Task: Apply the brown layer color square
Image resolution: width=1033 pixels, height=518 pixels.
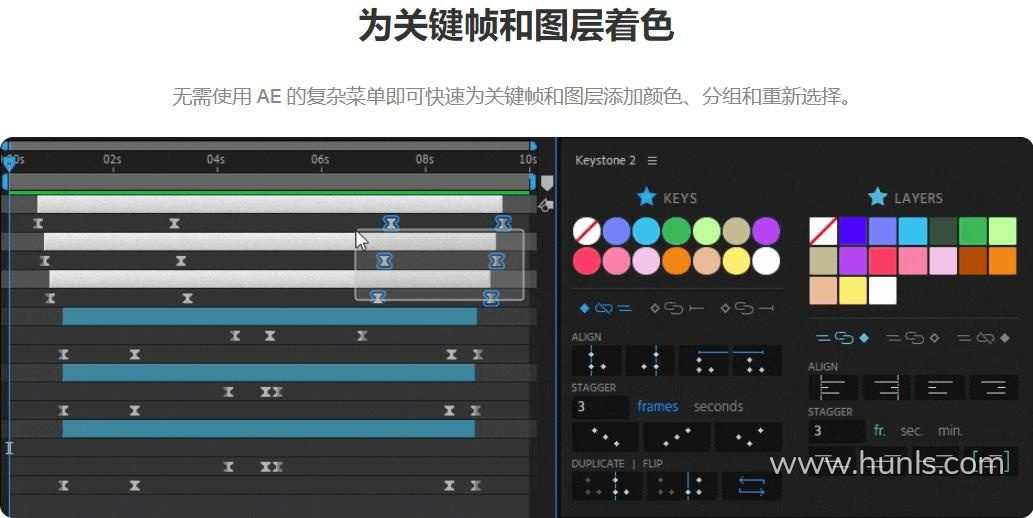Action: tap(972, 261)
